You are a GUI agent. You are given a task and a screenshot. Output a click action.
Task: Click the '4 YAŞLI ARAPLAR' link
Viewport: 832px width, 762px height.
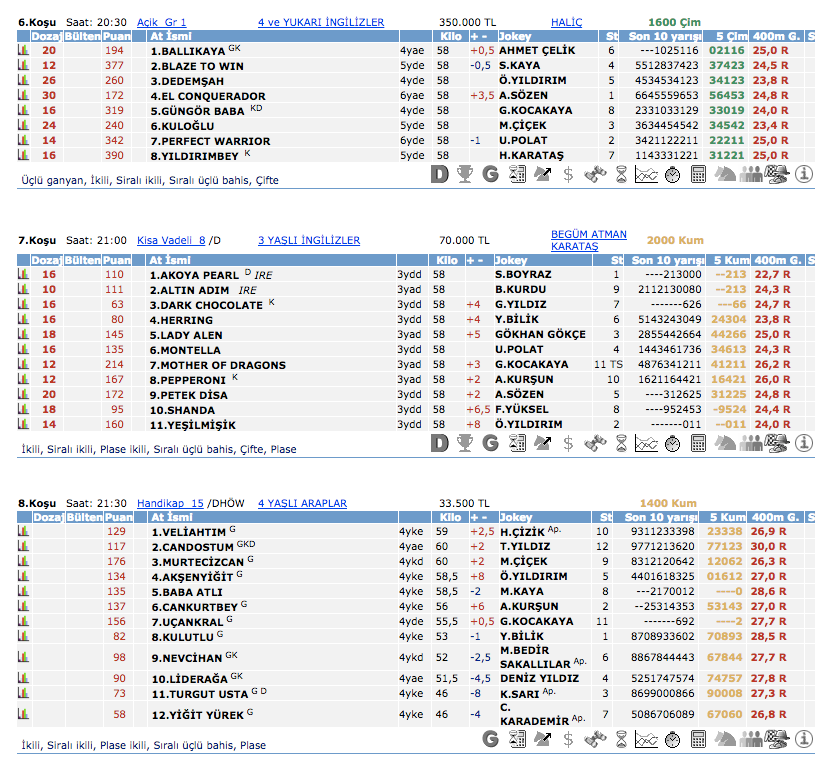tap(302, 503)
